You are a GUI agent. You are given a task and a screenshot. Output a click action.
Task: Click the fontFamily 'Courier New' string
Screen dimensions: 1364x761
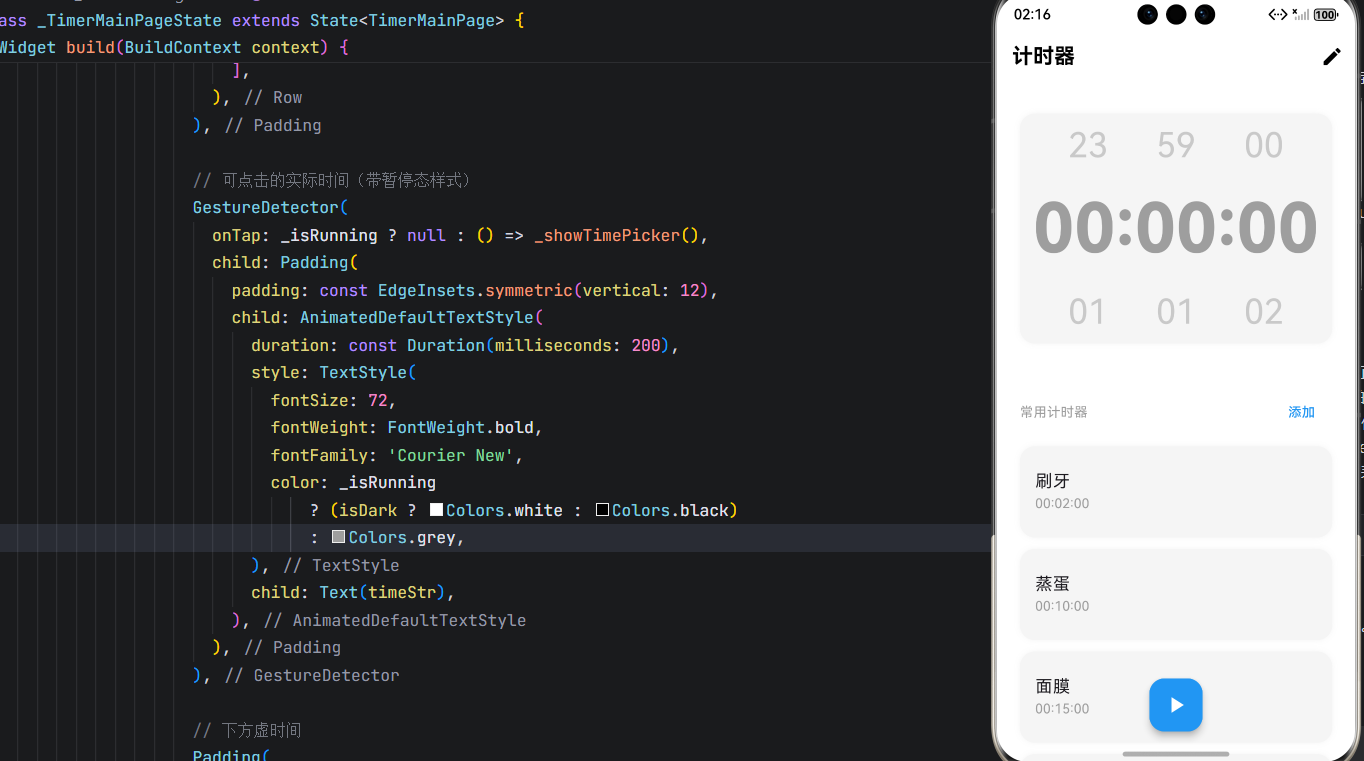451,455
